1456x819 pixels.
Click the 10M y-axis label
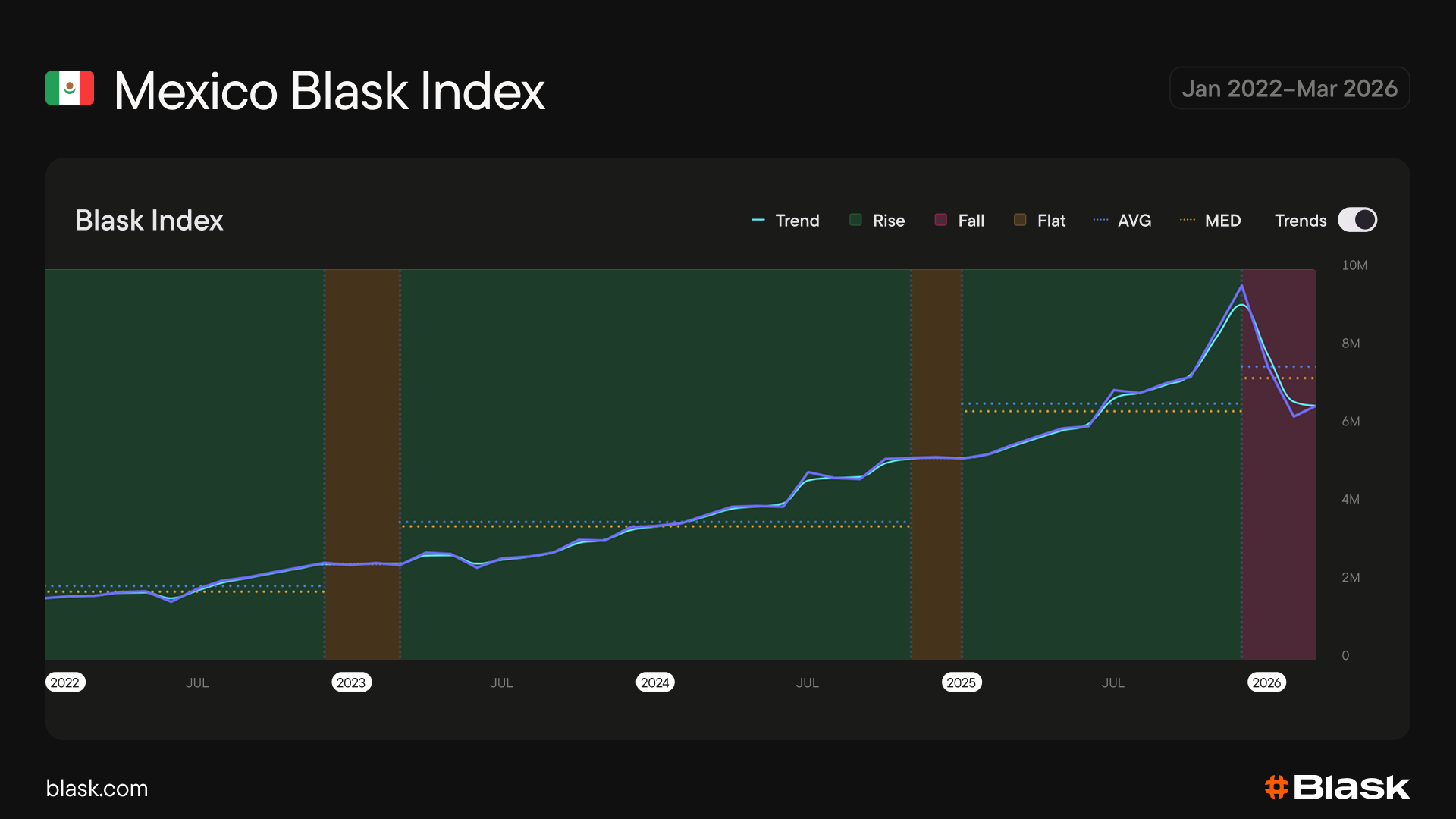[1354, 265]
